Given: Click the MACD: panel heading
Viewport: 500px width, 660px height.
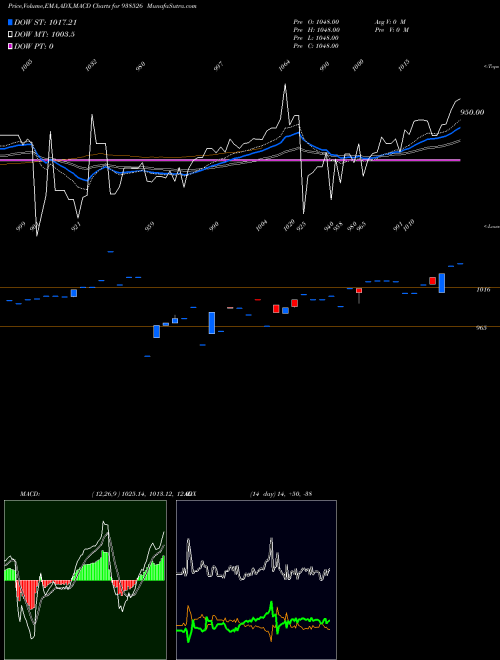Looking at the screenshot, I should pyautogui.click(x=30, y=494).
